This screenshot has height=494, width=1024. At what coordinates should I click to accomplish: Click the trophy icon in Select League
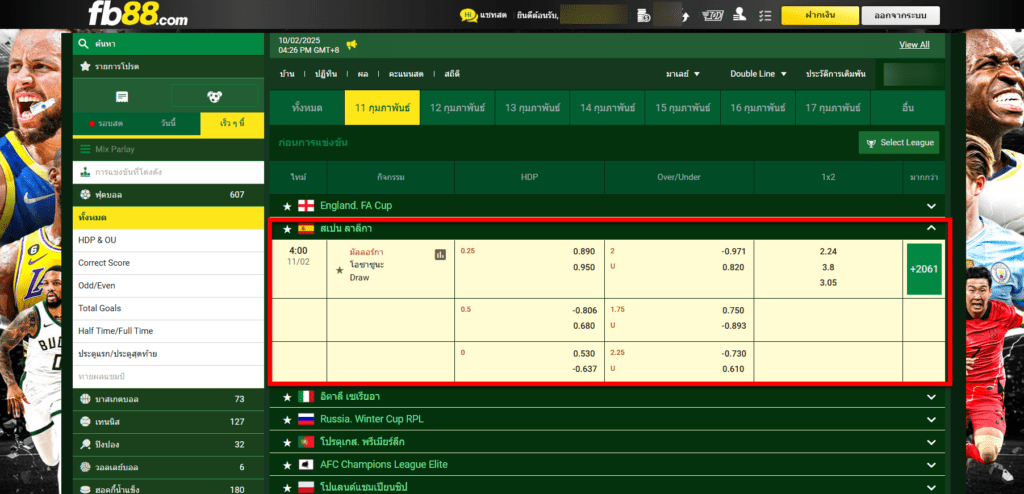(871, 143)
